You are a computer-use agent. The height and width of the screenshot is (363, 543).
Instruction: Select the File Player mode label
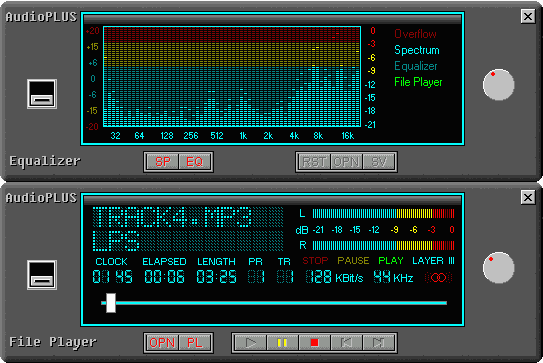418,82
